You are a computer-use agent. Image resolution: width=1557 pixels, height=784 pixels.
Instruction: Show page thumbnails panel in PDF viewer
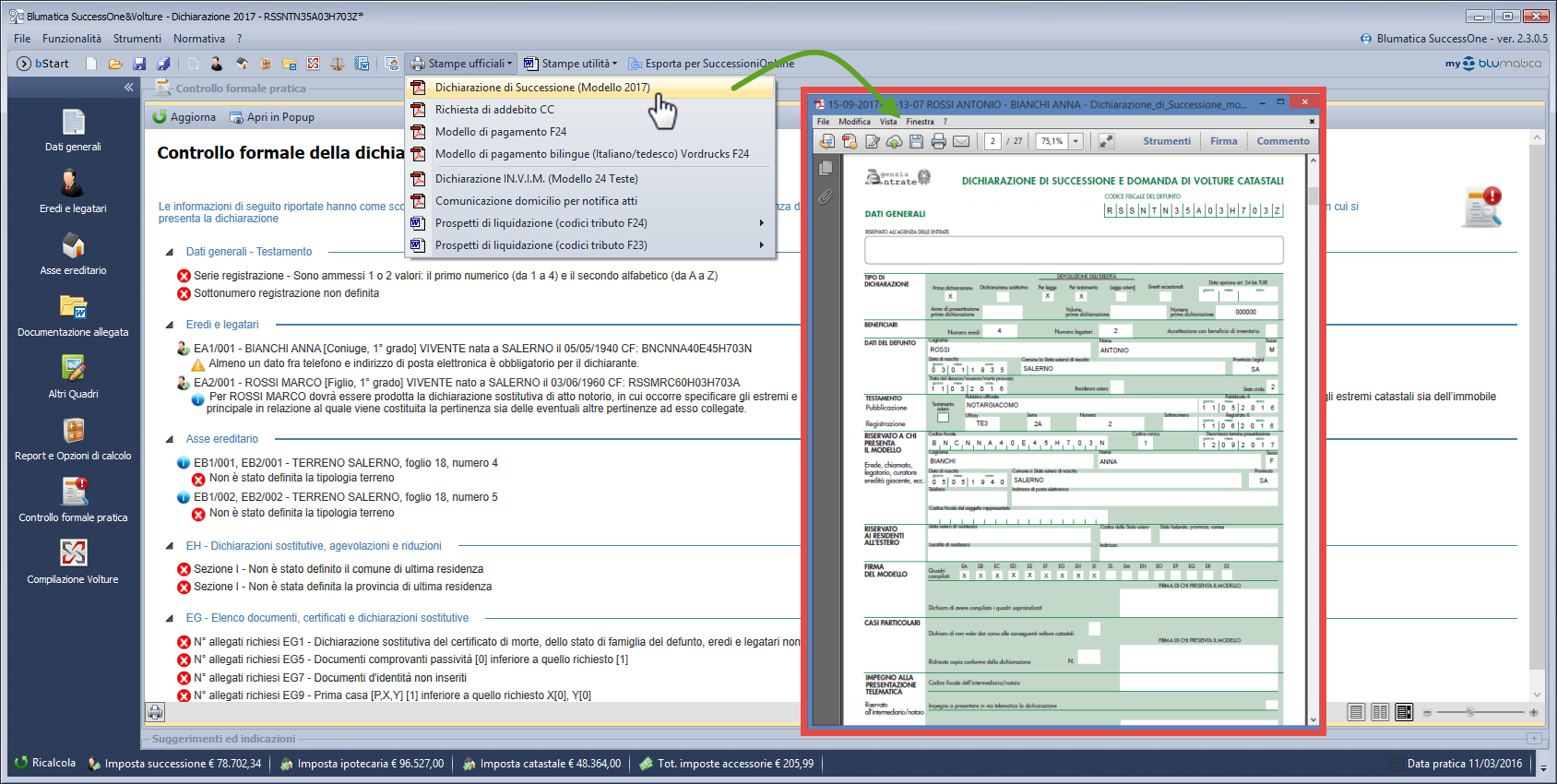coord(826,168)
